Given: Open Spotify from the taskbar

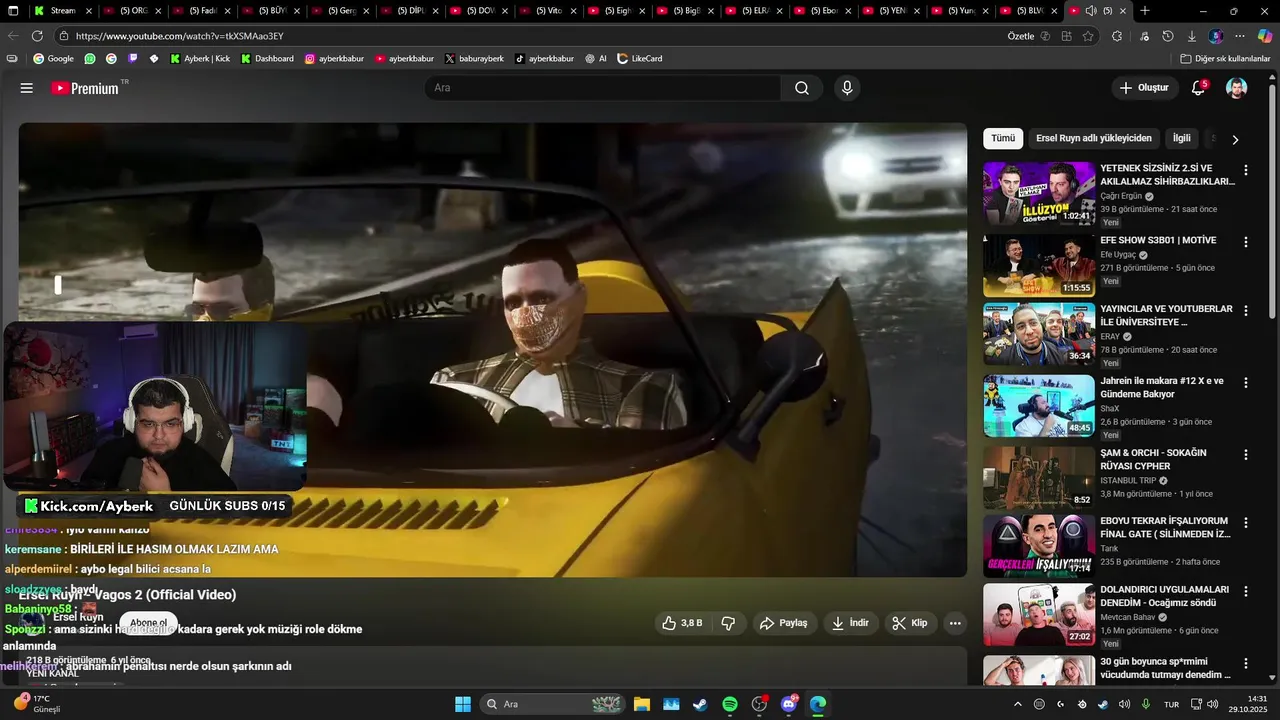Looking at the screenshot, I should 730,704.
